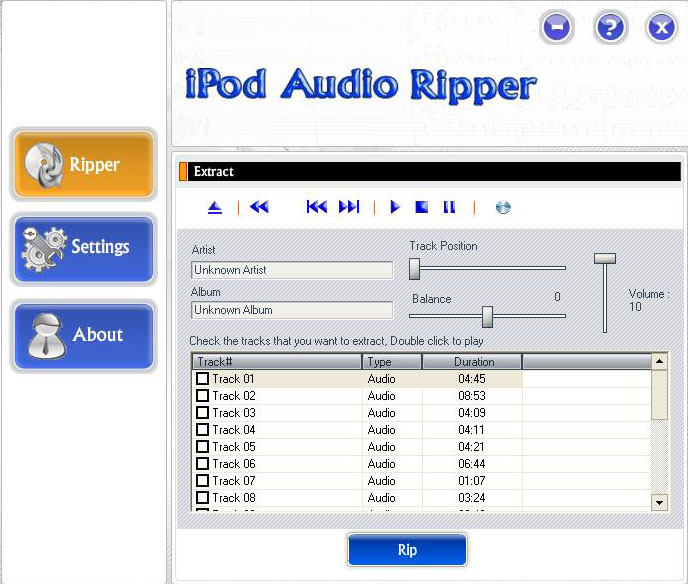Start playback with the play icon
Screen dimensions: 688x584
(395, 207)
